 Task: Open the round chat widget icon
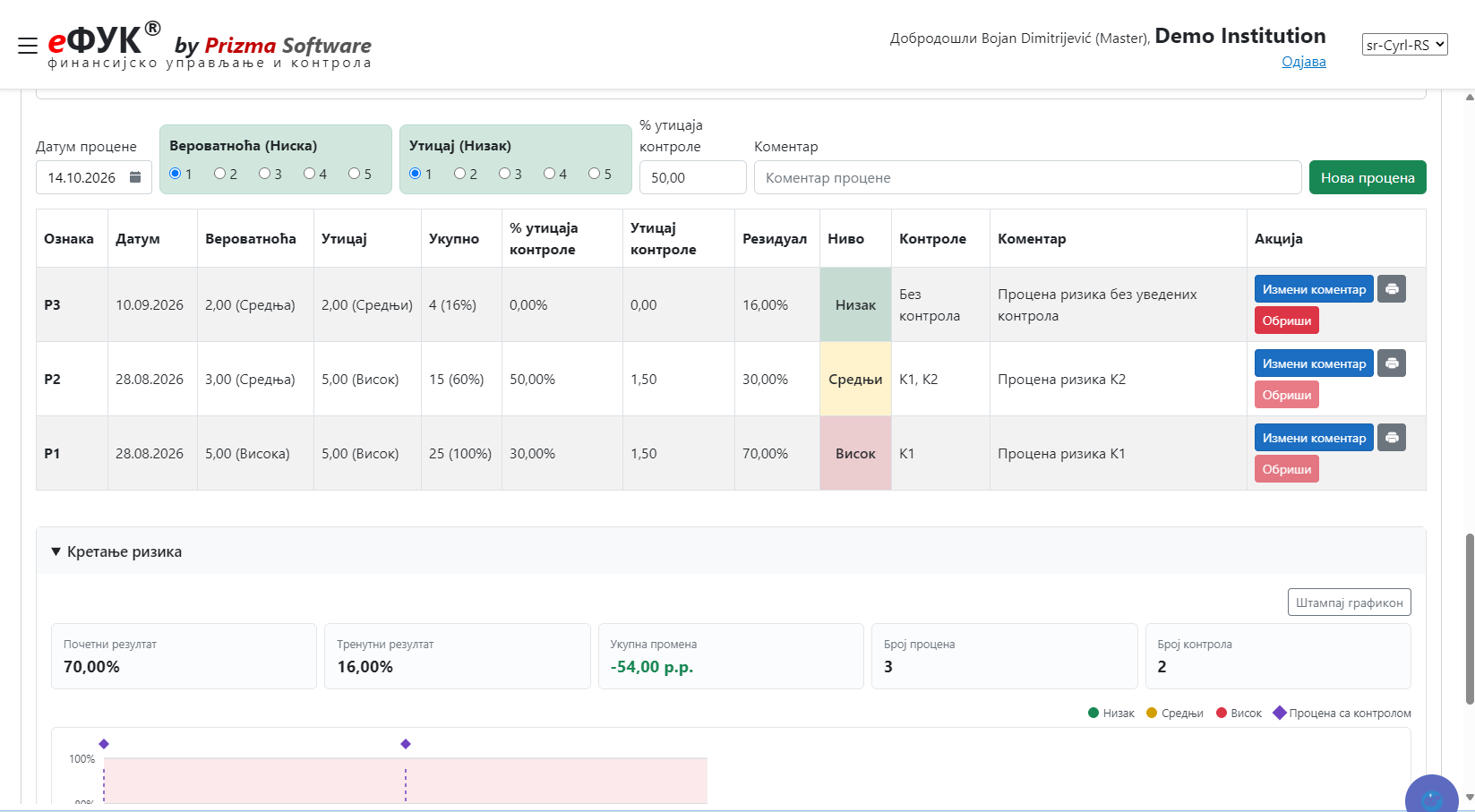click(1431, 795)
